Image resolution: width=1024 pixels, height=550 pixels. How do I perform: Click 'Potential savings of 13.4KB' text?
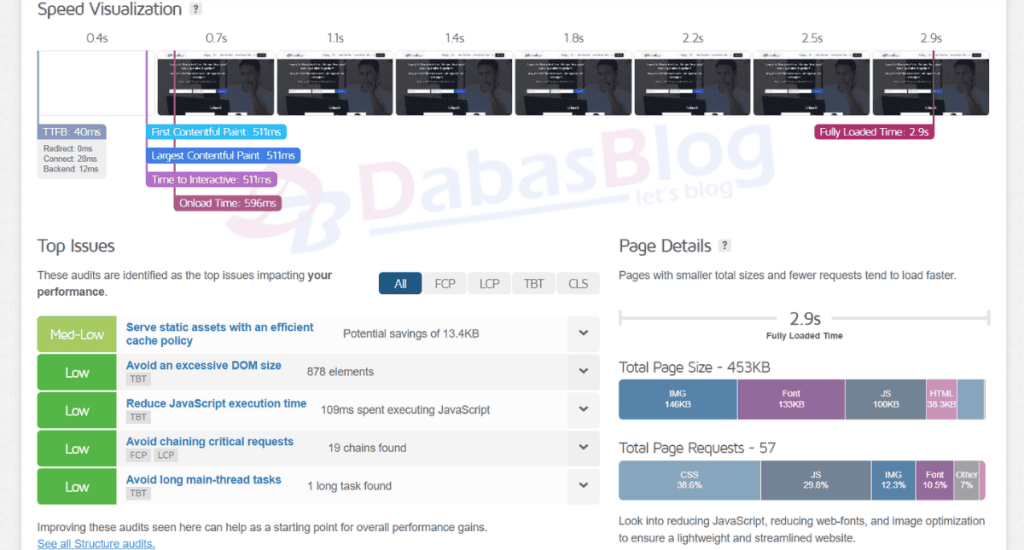(x=411, y=334)
